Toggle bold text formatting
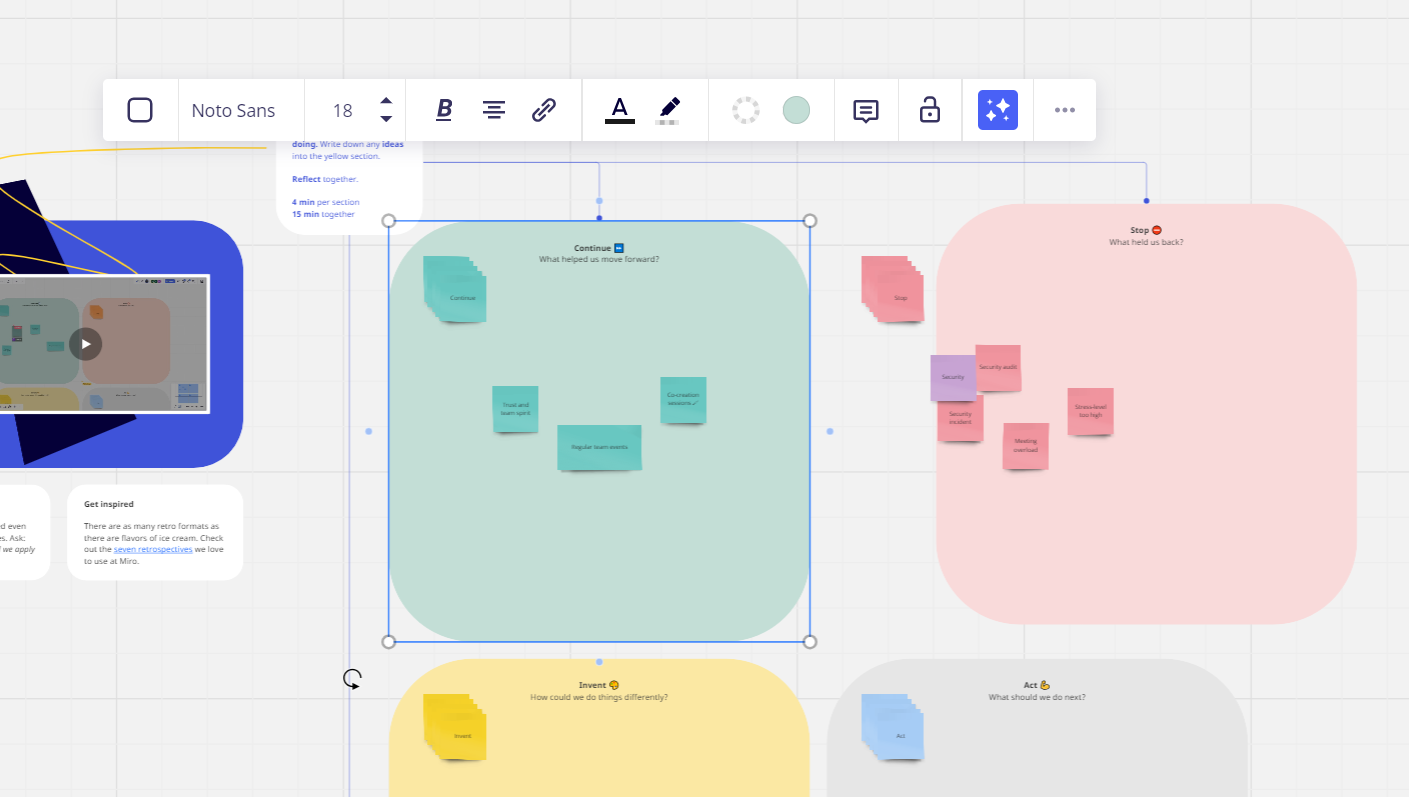This screenshot has height=797, width=1409. tap(444, 110)
